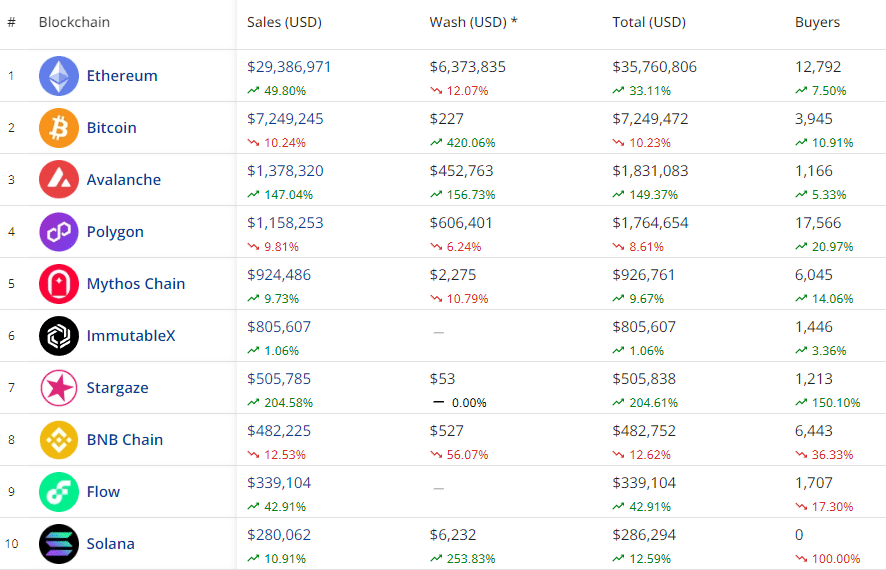
Task: Click the black ImmutableX logo icon
Action: pyautogui.click(x=58, y=336)
